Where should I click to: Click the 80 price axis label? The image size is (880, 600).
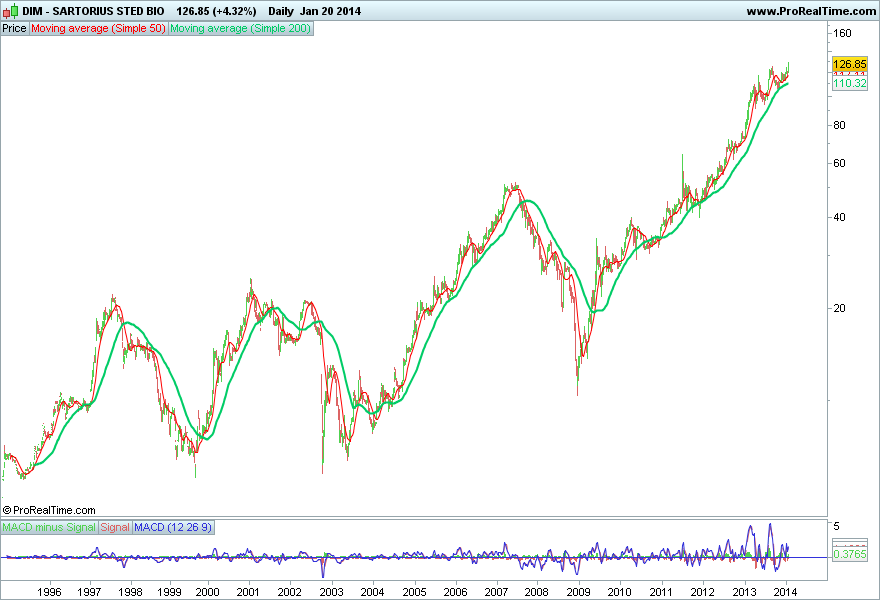(839, 125)
